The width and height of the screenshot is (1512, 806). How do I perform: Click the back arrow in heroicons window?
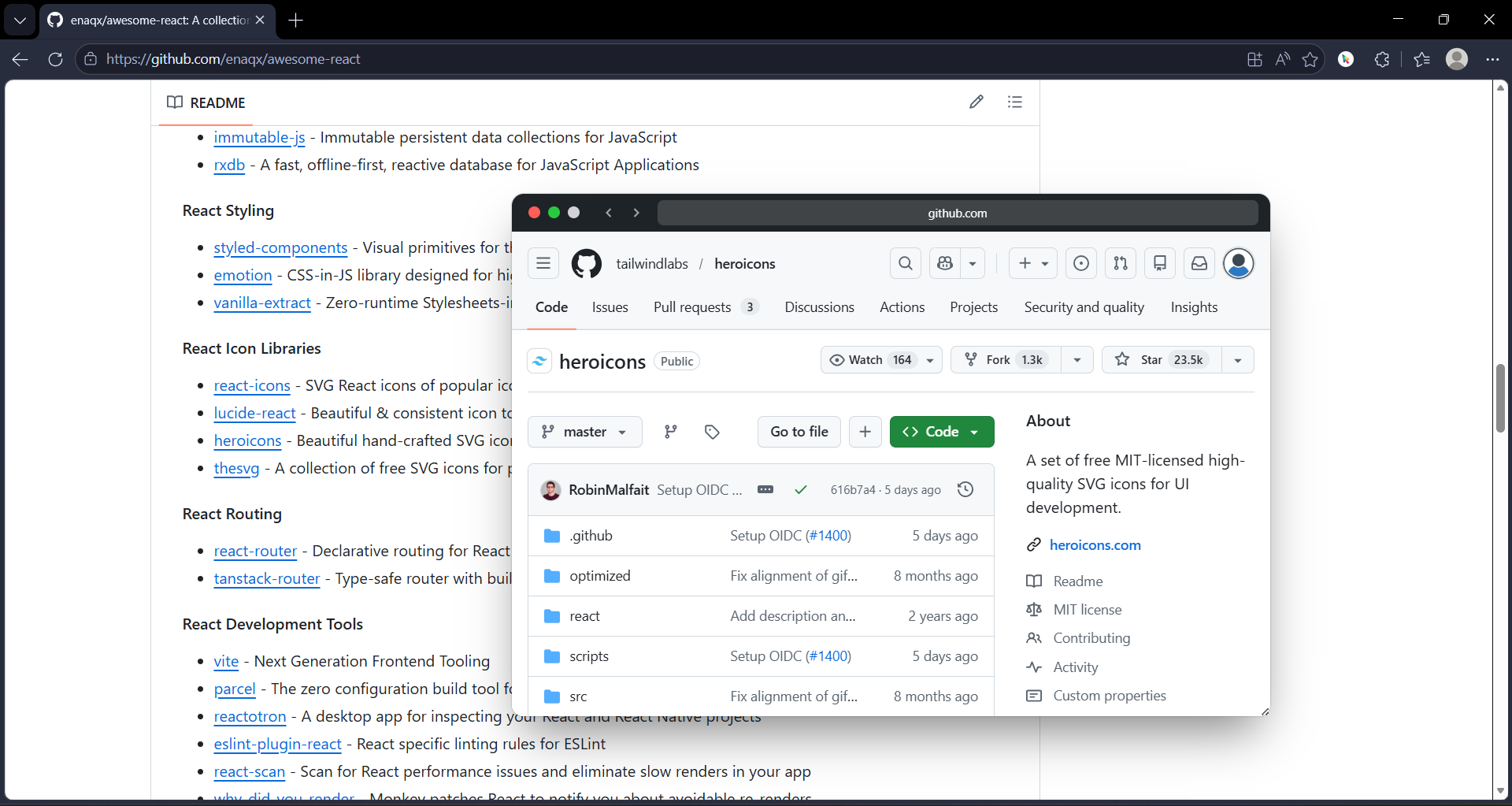pos(609,213)
